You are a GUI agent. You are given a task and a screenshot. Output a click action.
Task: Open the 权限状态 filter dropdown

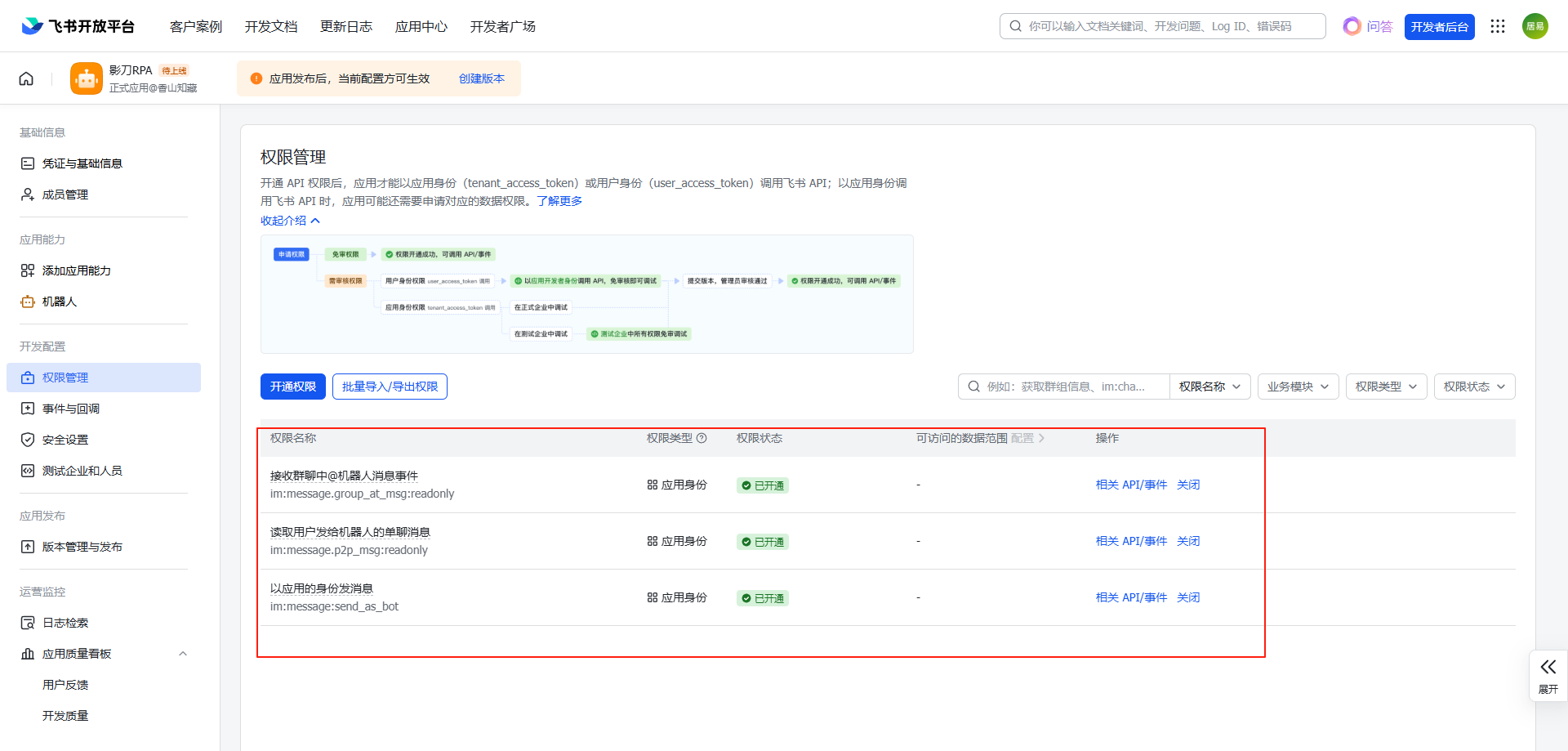tap(1474, 387)
